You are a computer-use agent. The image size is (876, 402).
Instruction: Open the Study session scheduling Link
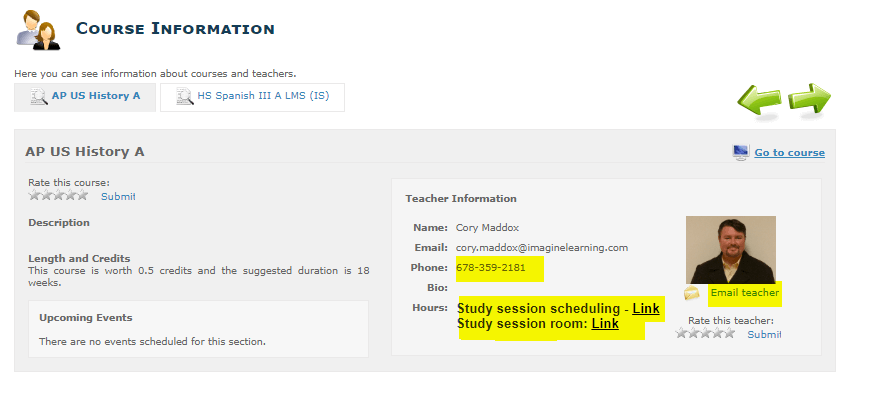[646, 309]
